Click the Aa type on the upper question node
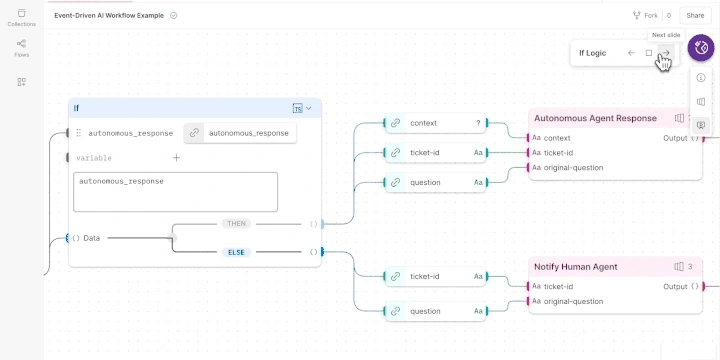 478,182
